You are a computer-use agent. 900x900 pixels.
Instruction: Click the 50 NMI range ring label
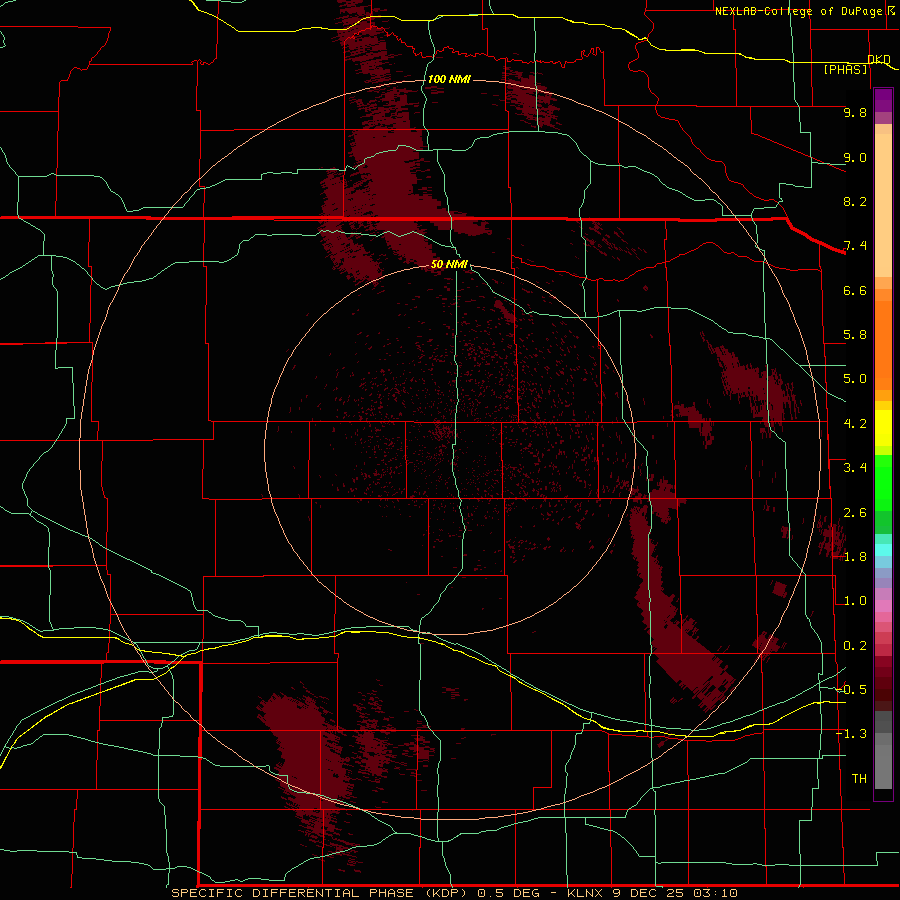(x=449, y=264)
